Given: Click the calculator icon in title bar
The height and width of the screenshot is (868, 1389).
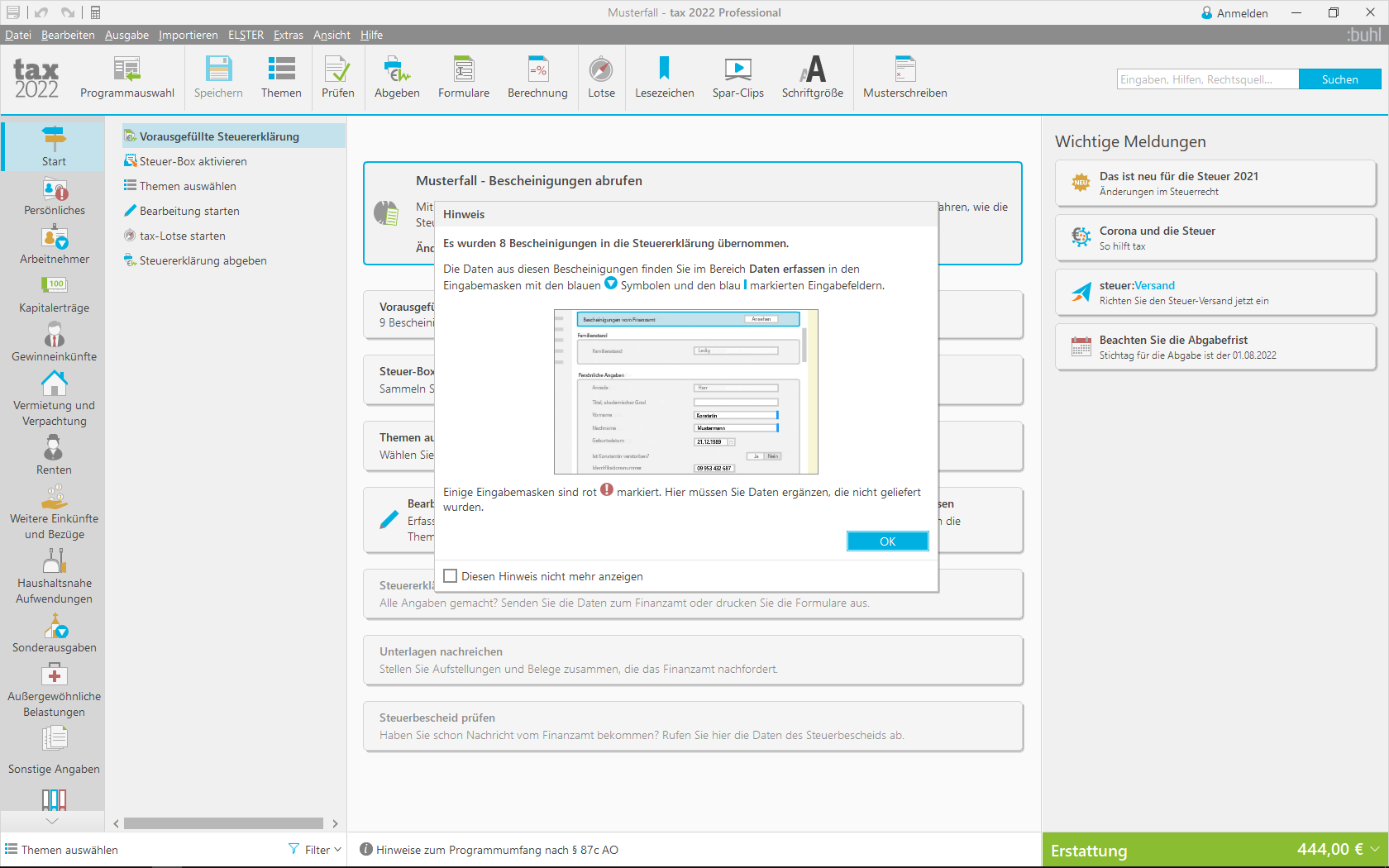Looking at the screenshot, I should coord(95,12).
